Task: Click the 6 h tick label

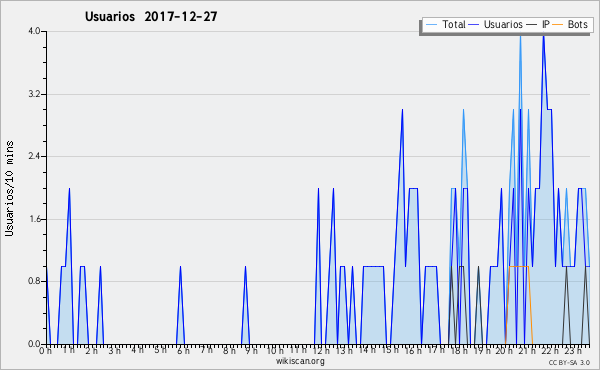Action: point(183,350)
